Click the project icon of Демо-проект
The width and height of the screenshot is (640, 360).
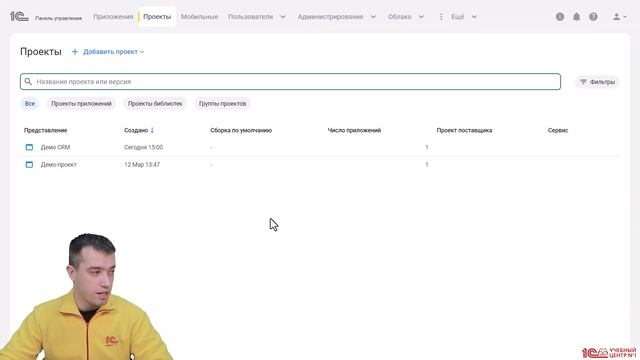tap(29, 164)
